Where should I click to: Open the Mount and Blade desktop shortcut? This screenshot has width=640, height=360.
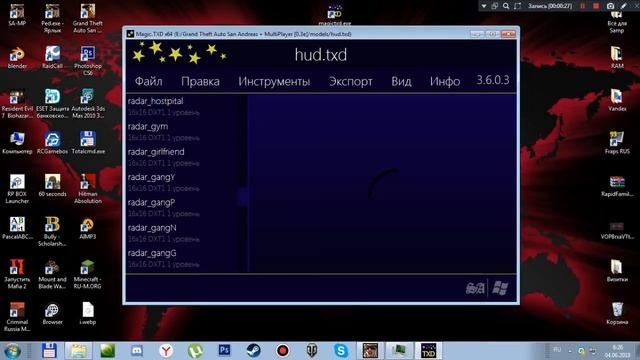(52, 274)
